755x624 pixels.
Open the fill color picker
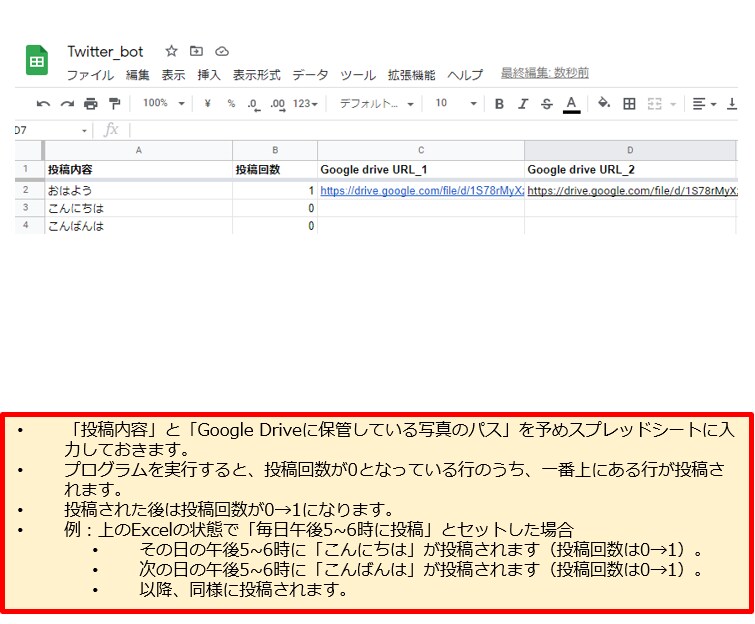604,103
